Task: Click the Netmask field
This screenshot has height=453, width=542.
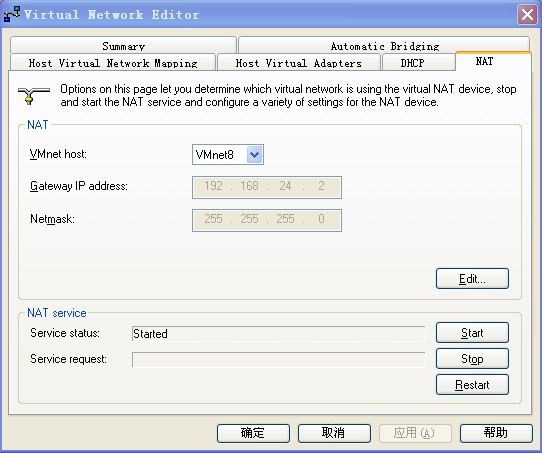Action: coord(267,220)
